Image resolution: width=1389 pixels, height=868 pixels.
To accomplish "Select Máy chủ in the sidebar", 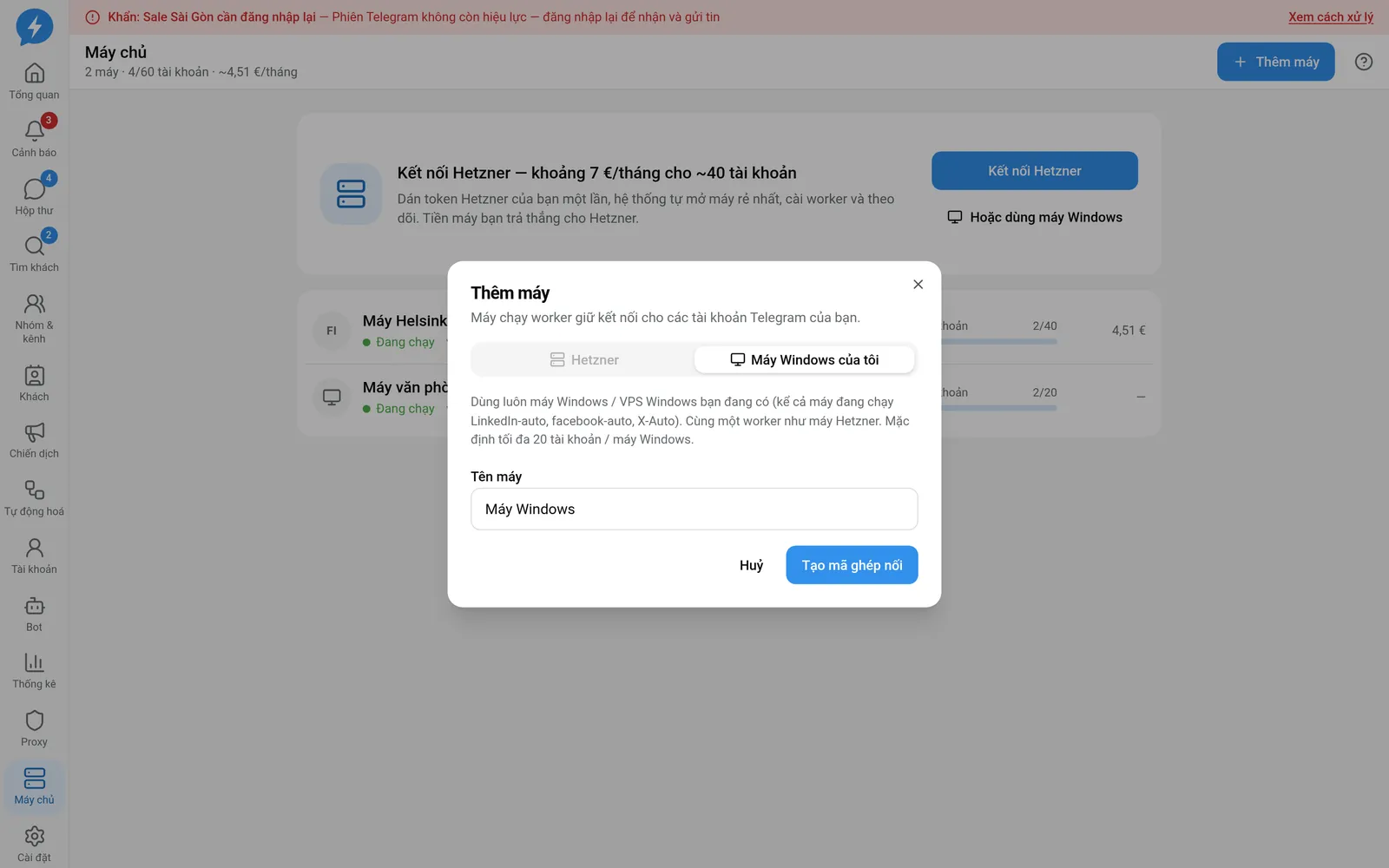I will tap(34, 787).
